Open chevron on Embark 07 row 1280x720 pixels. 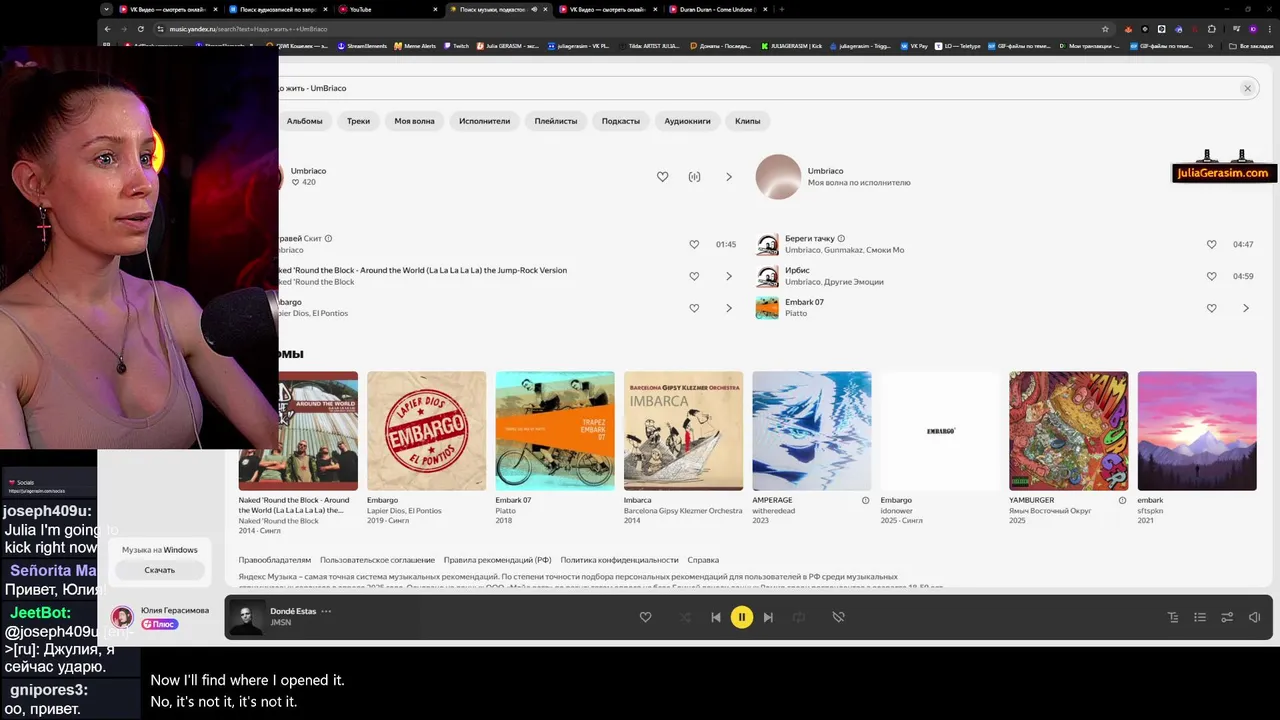click(x=1246, y=308)
